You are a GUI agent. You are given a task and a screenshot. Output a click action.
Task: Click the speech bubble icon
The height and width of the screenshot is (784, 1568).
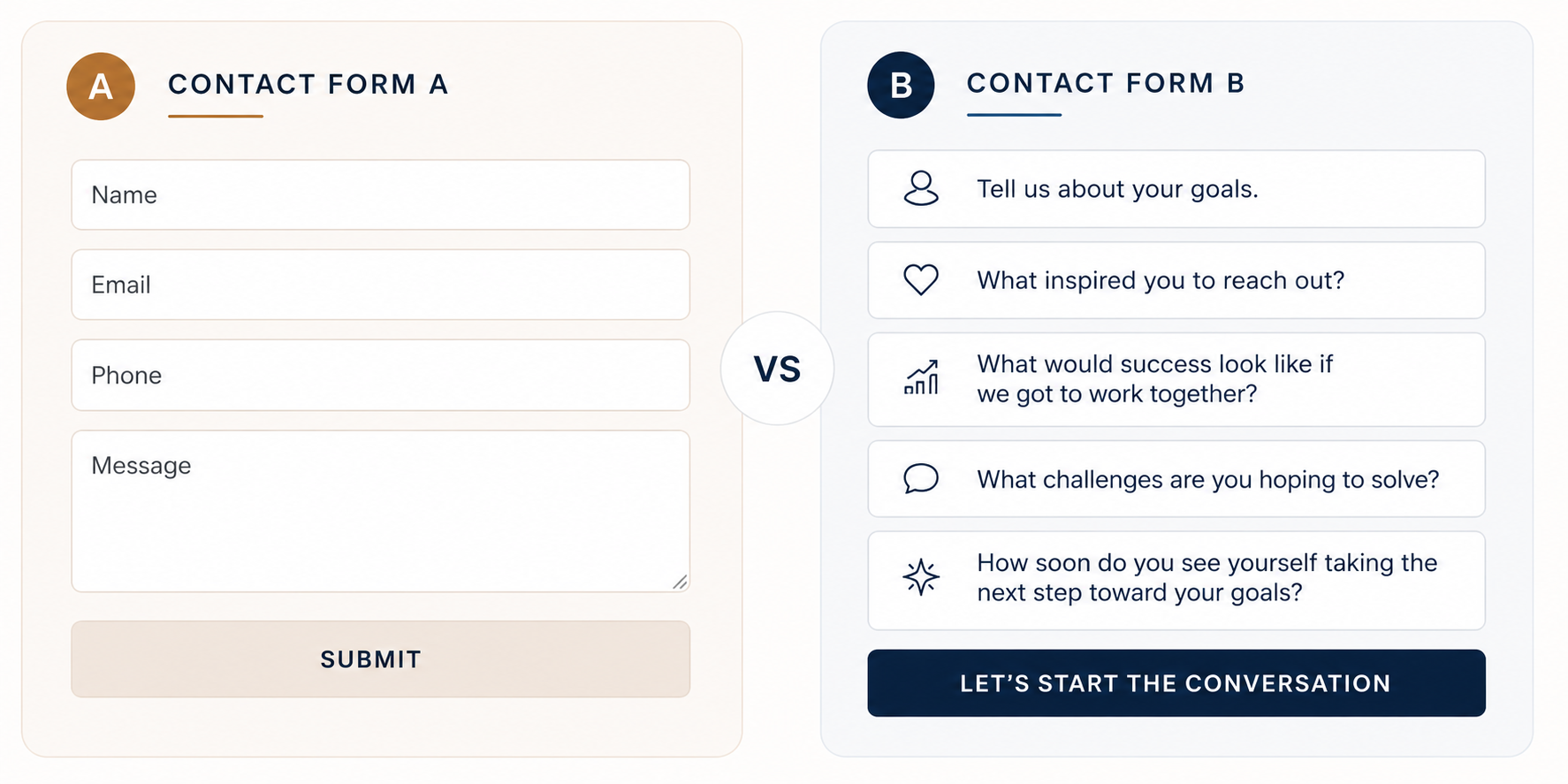(921, 478)
